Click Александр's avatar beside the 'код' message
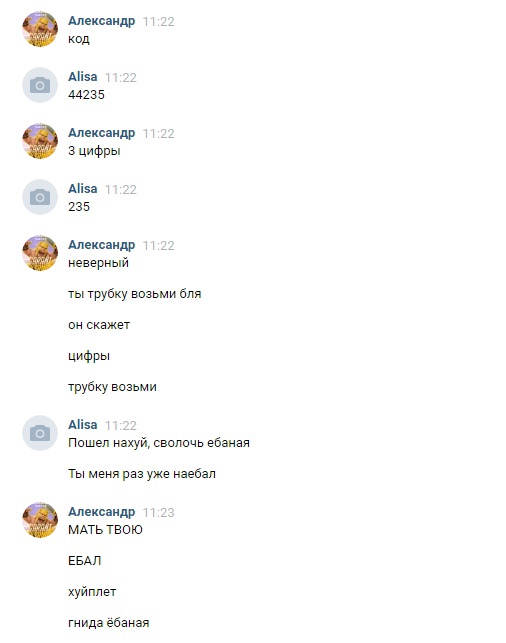Viewport: 506px width, 643px height. (40, 29)
